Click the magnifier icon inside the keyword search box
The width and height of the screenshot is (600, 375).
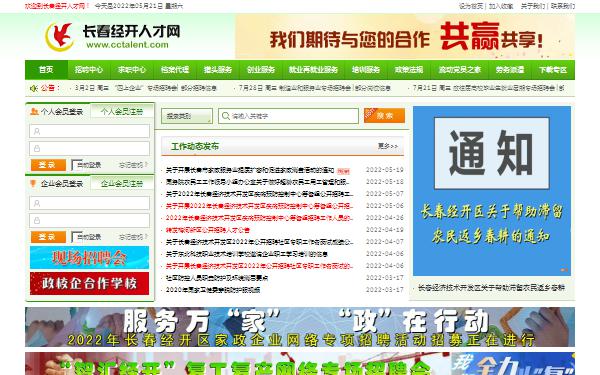pos(226,116)
